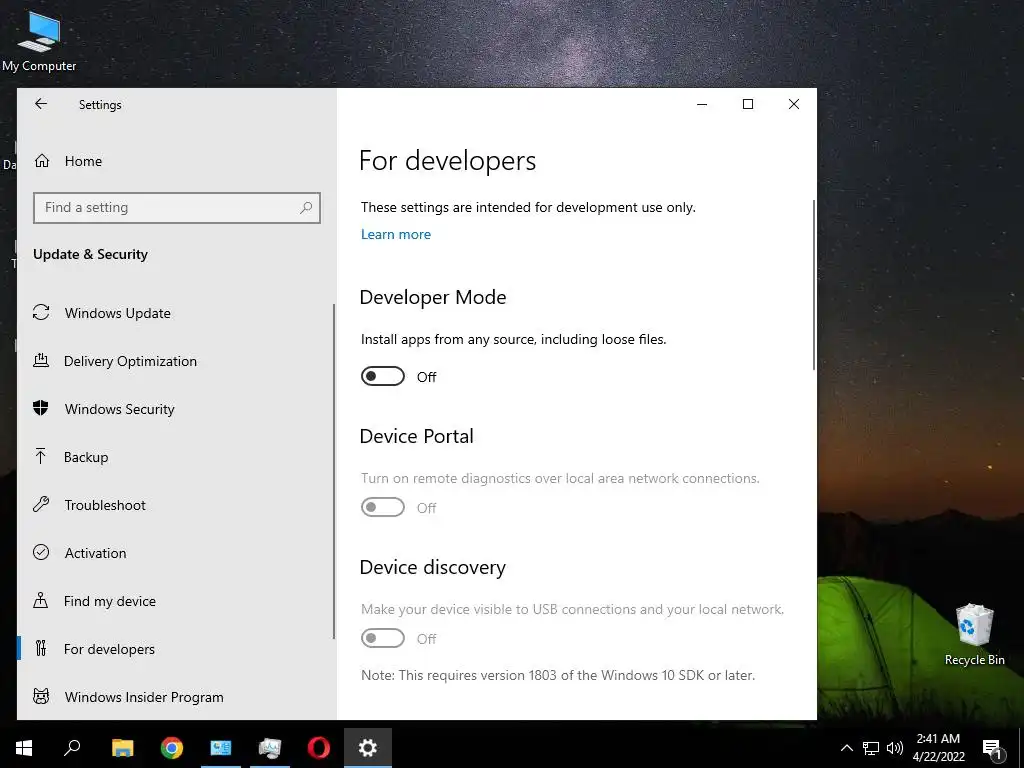Image resolution: width=1024 pixels, height=768 pixels.
Task: Open taskbar search magnifier
Action: coord(72,748)
